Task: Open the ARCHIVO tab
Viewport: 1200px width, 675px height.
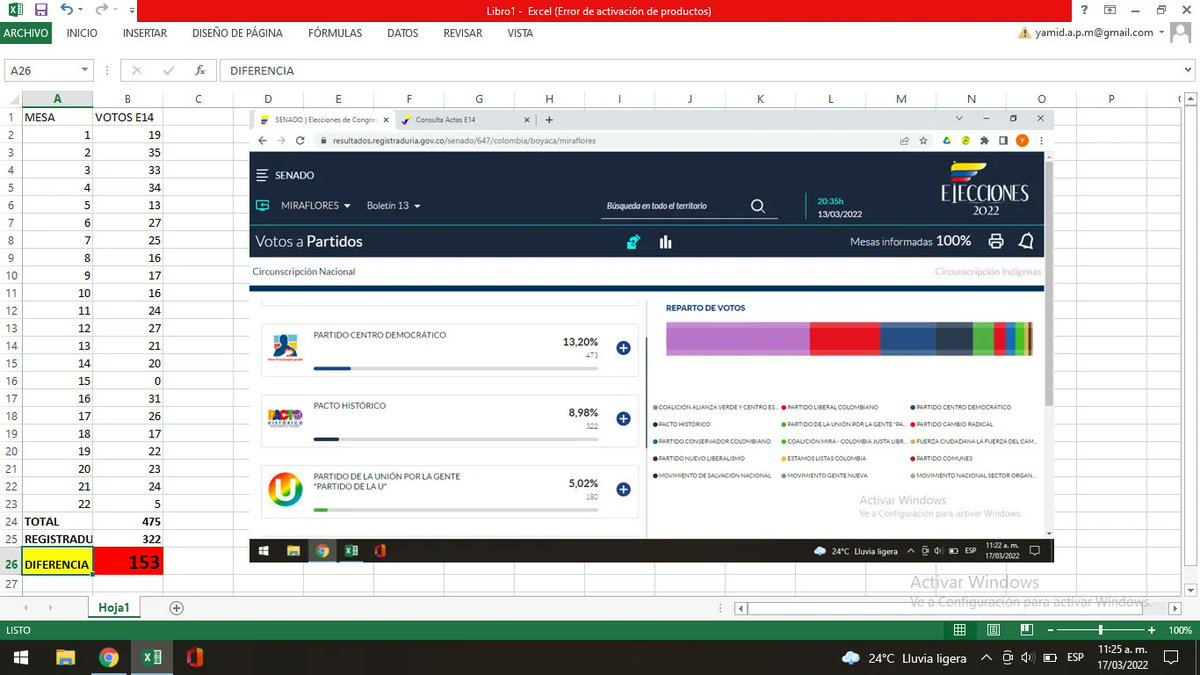Action: 25,33
